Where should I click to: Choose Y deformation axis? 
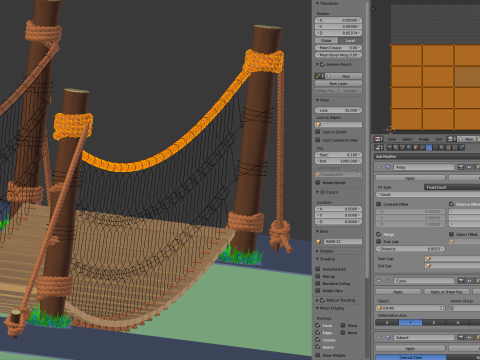(410, 322)
